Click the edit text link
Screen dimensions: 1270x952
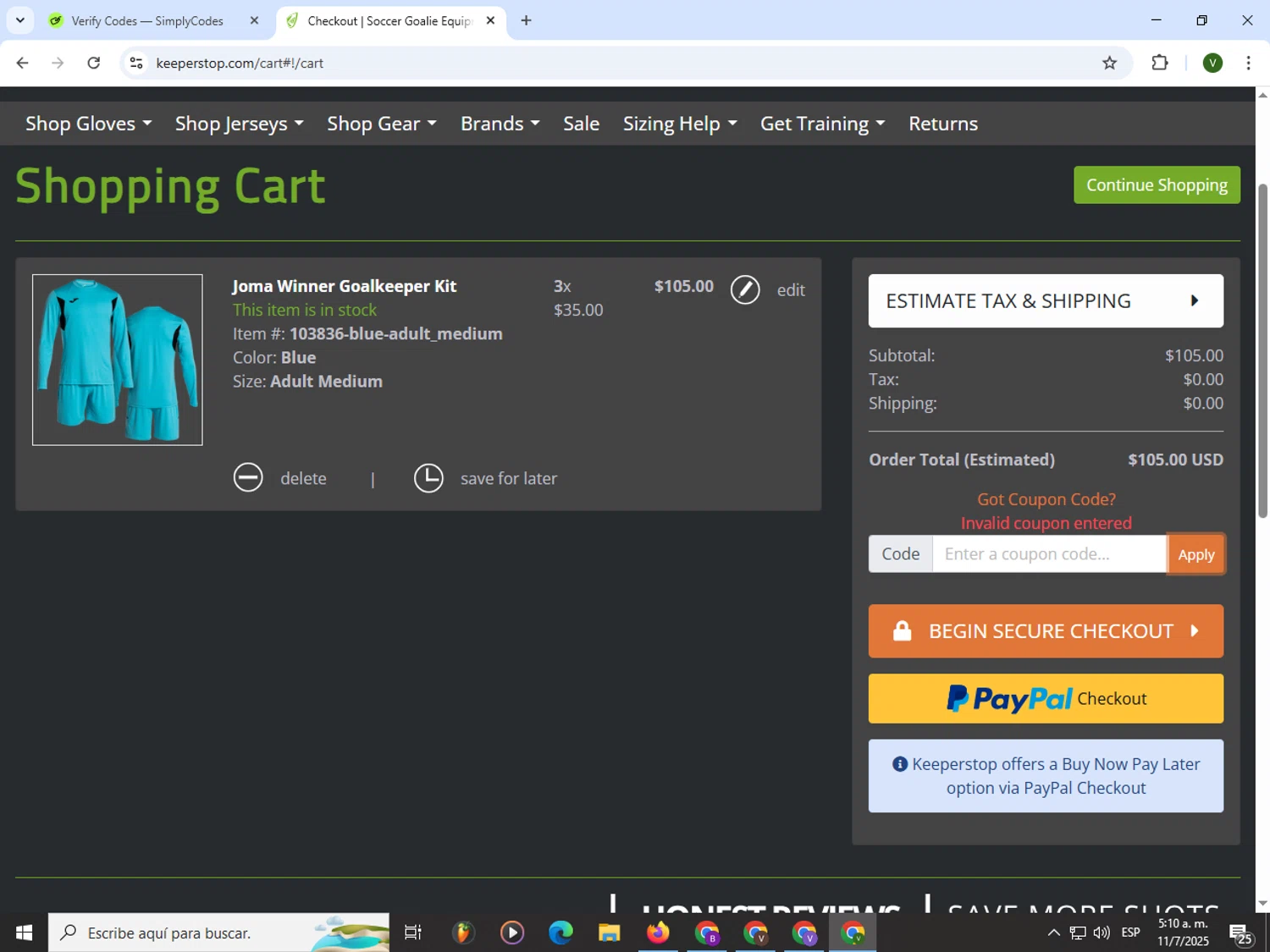pos(791,290)
